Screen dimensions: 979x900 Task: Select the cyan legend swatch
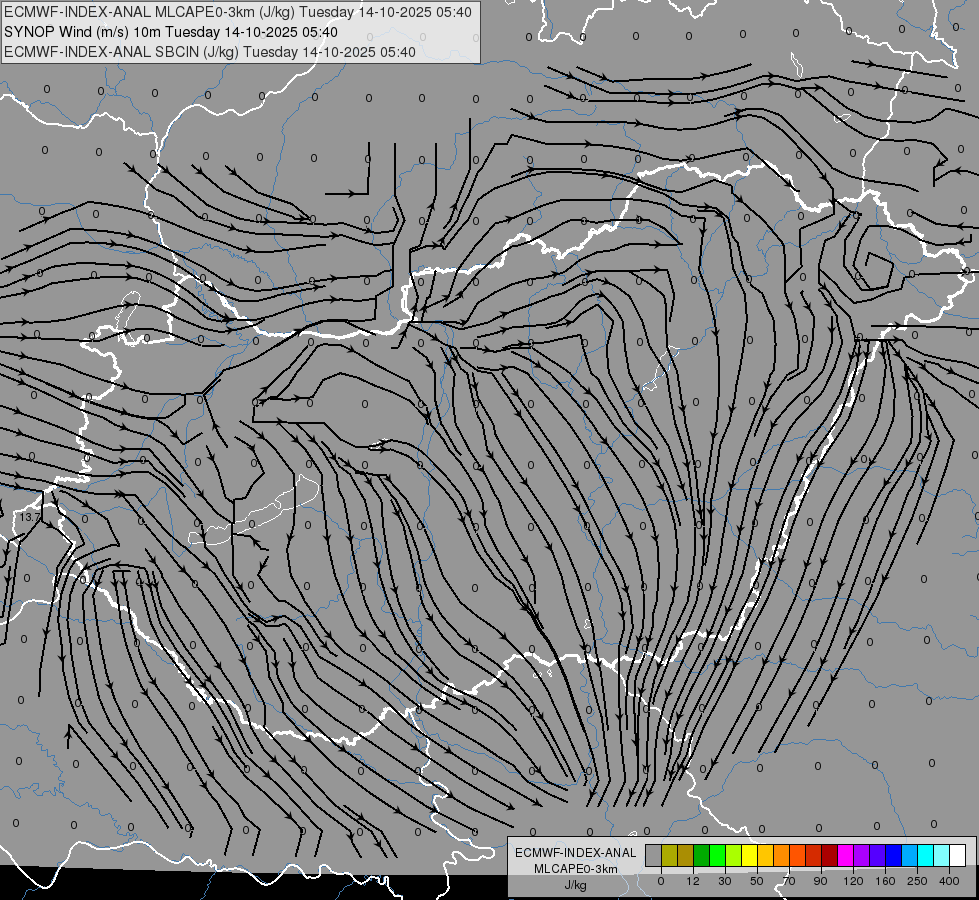tap(925, 855)
